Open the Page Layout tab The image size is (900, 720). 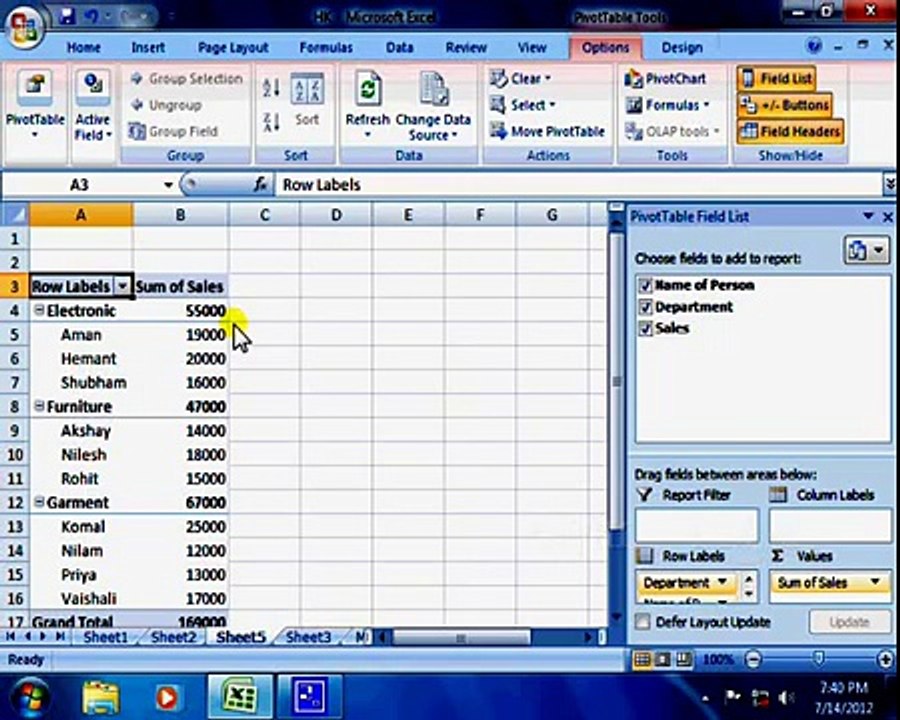tap(233, 48)
